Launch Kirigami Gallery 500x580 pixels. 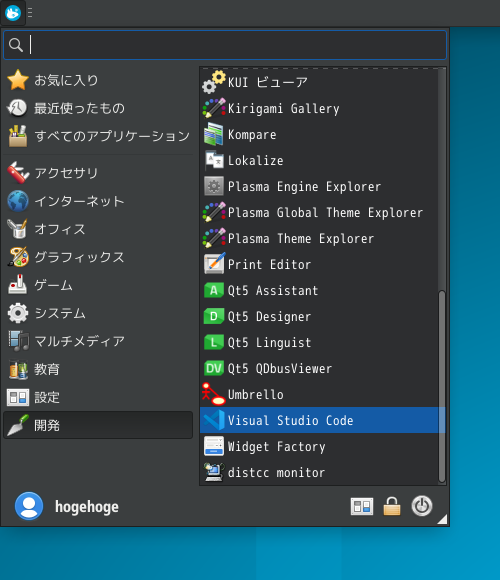click(x=320, y=108)
